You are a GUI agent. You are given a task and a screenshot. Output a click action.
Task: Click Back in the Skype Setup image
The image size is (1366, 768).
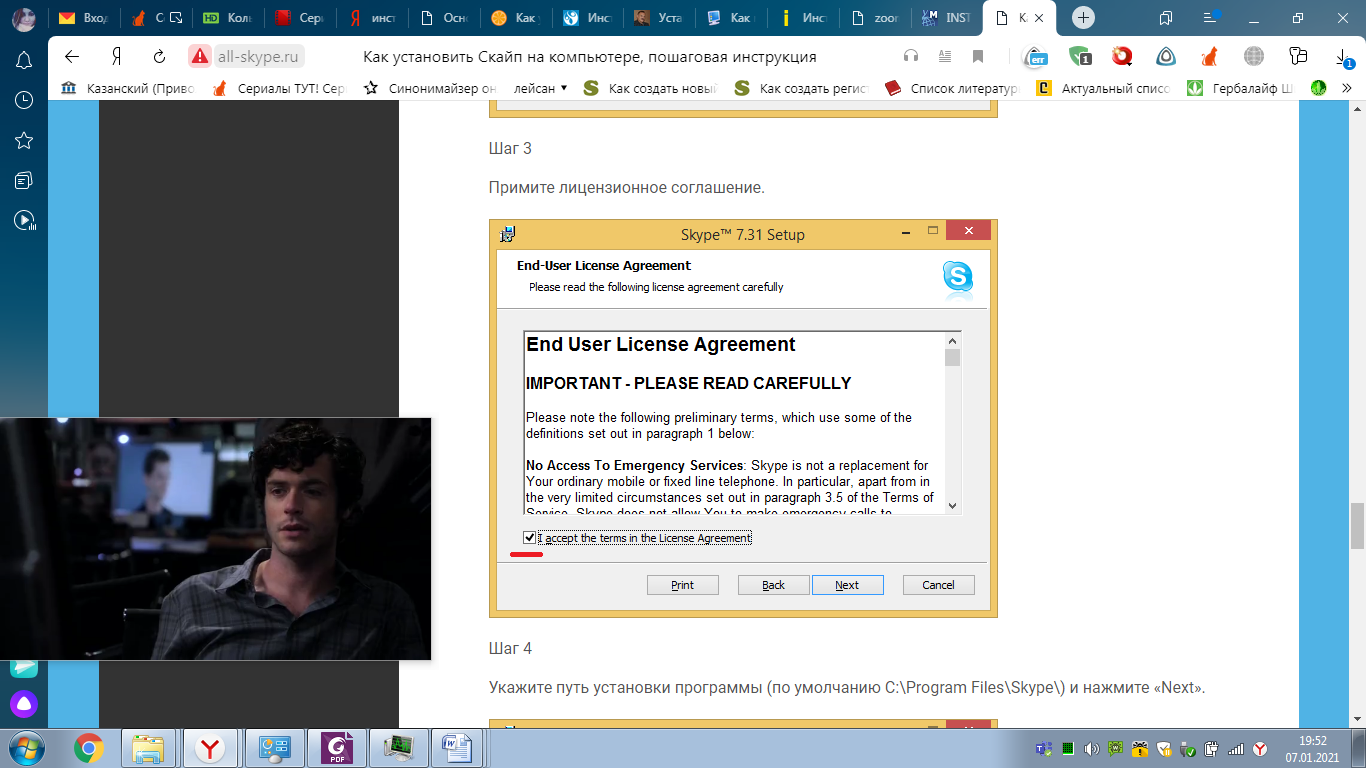[773, 585]
